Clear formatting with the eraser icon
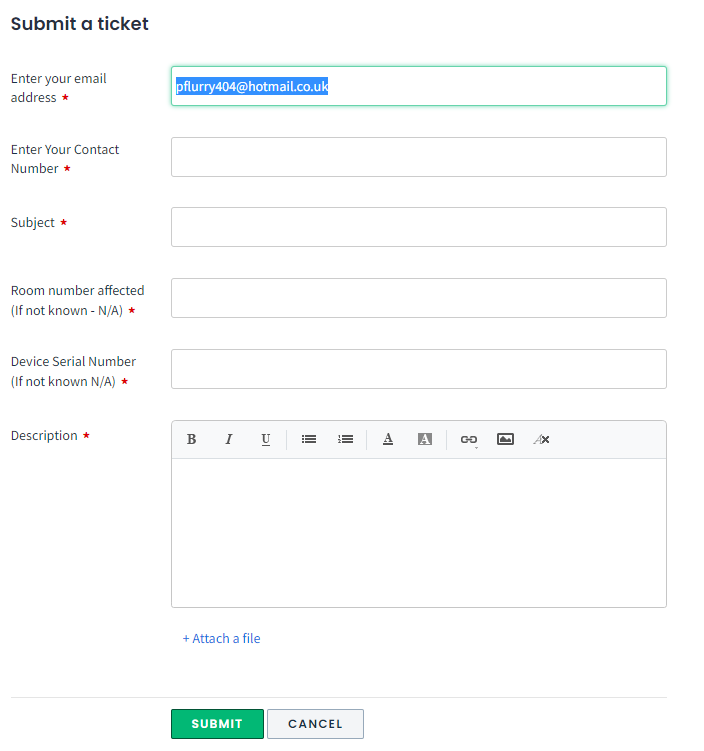The image size is (704, 751). tap(542, 439)
